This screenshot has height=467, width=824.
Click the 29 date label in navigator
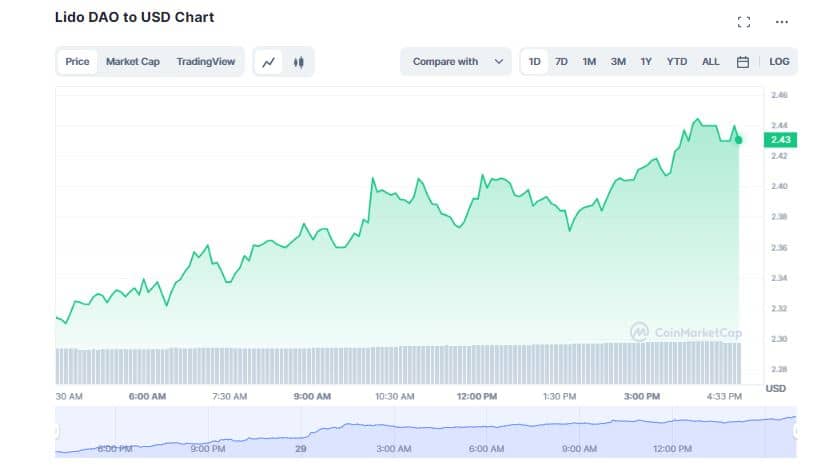pos(301,449)
